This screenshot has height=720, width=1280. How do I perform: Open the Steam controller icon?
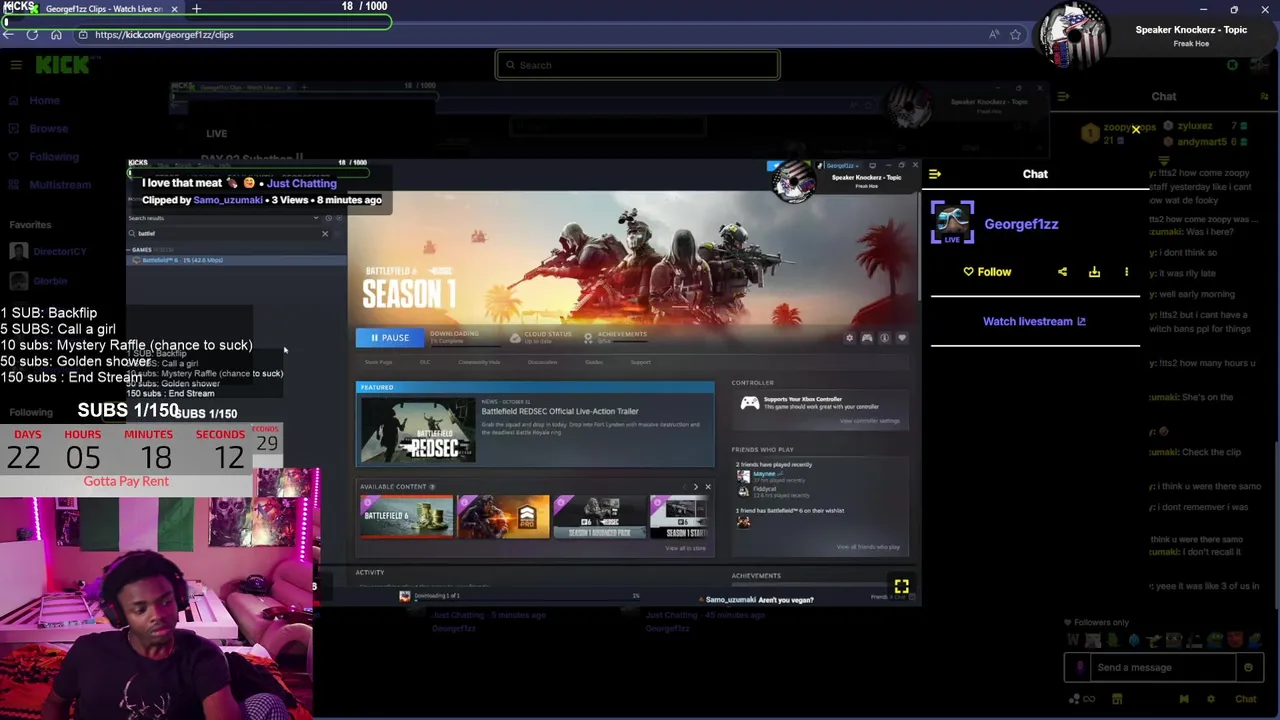[867, 338]
